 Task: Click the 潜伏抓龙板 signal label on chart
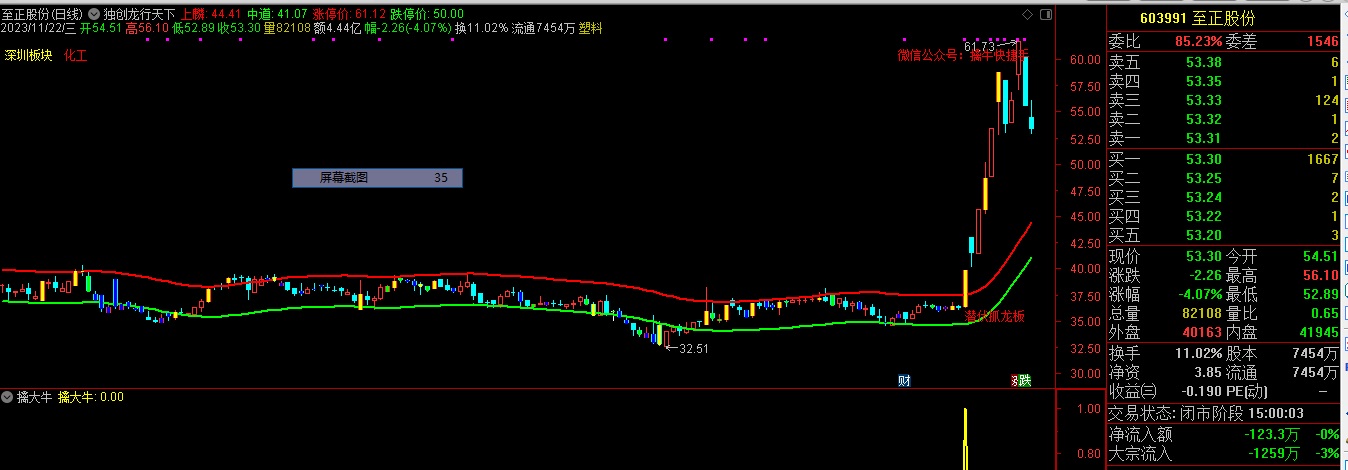click(x=994, y=316)
